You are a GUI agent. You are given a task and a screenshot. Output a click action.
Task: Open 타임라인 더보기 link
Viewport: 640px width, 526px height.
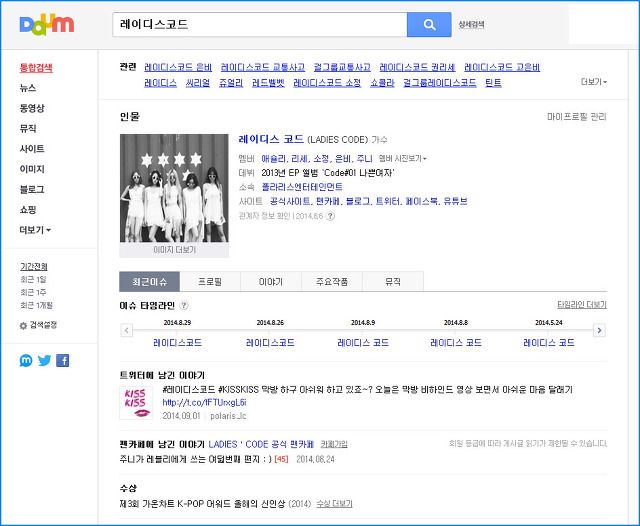tap(582, 305)
